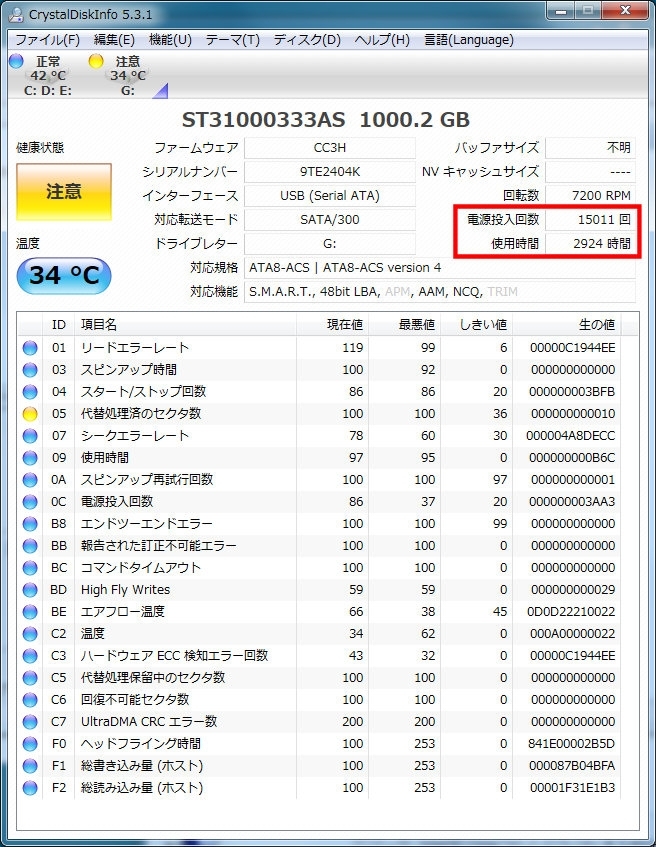Open the 機能(U) menu
The height and width of the screenshot is (847, 656).
tap(170, 40)
